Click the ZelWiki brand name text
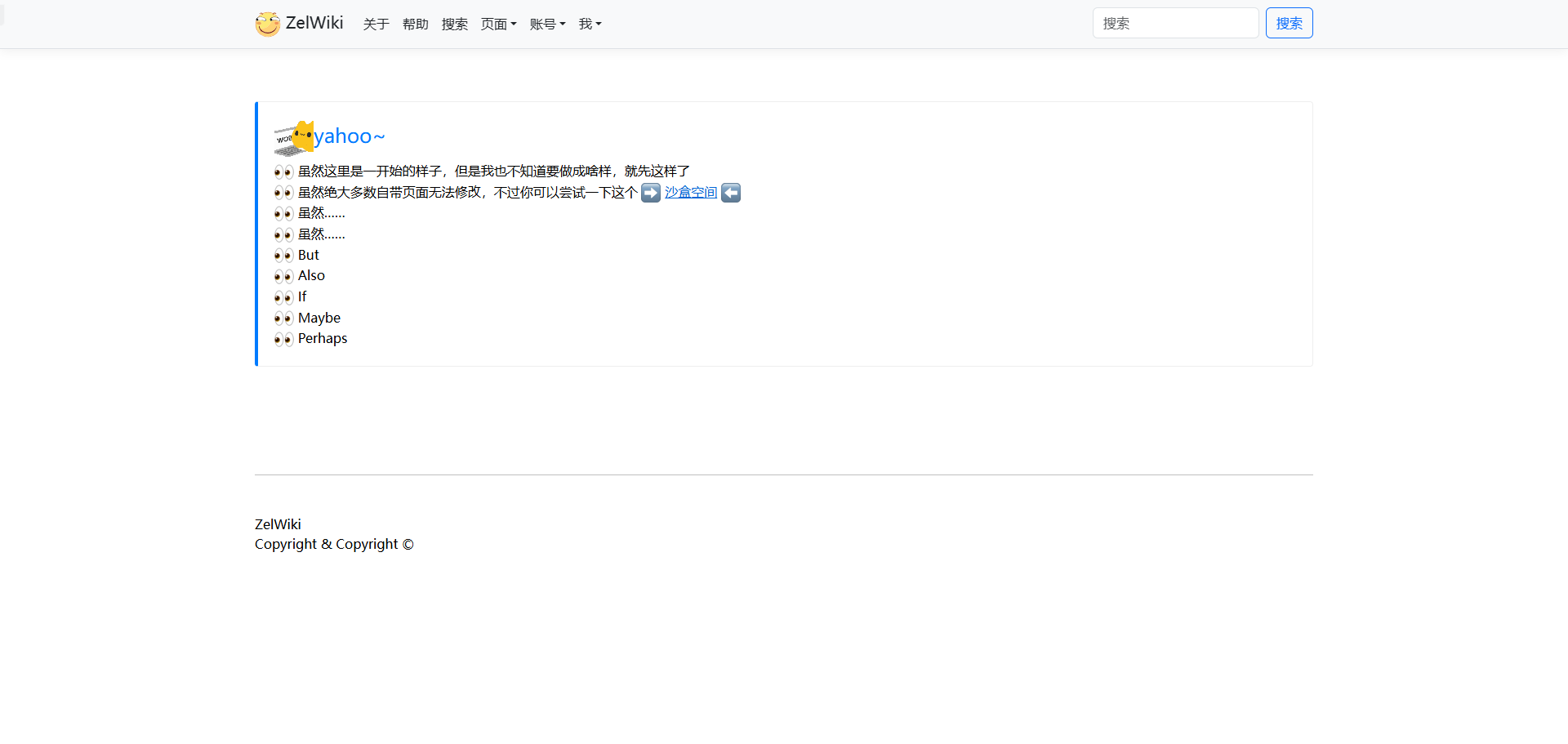 click(314, 23)
